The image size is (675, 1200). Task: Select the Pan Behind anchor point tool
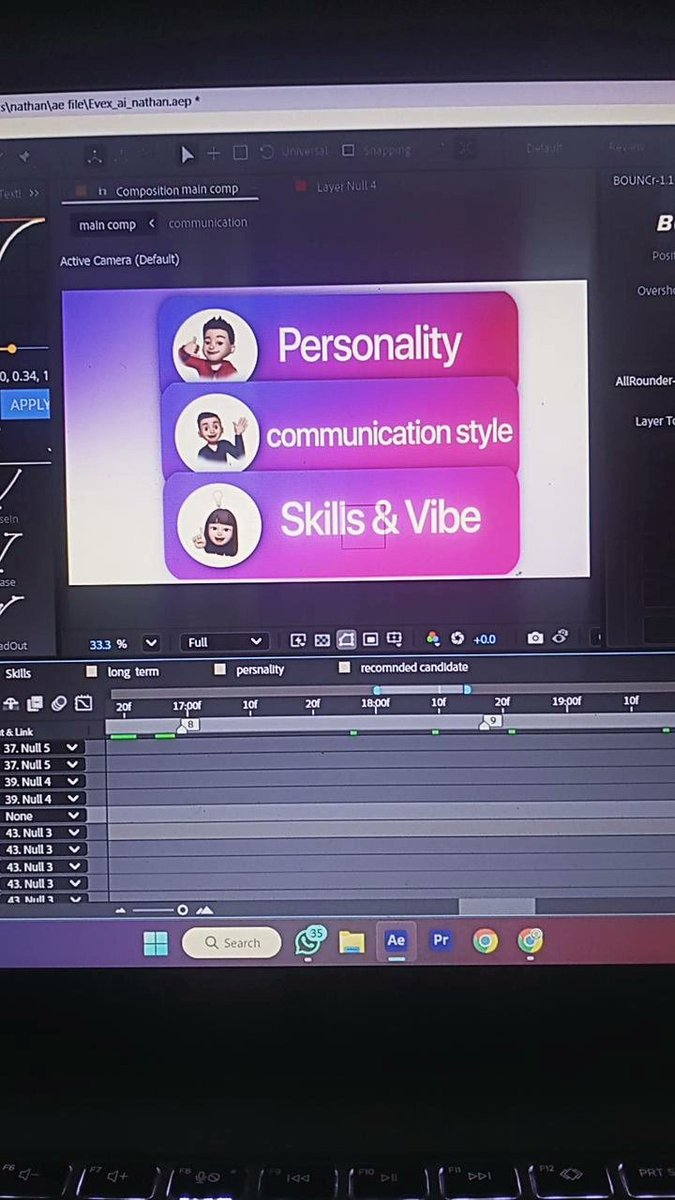213,153
